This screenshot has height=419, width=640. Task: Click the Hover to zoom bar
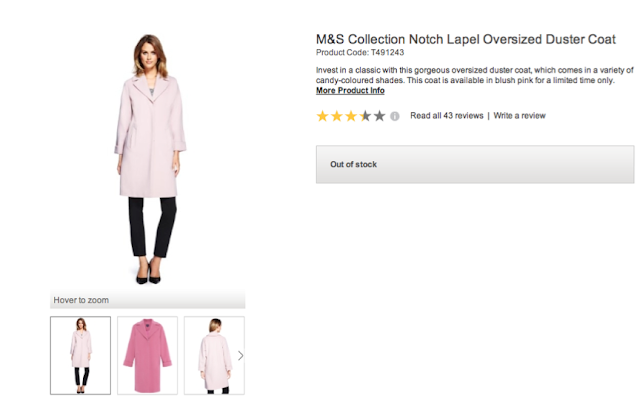pyautogui.click(x=147, y=300)
